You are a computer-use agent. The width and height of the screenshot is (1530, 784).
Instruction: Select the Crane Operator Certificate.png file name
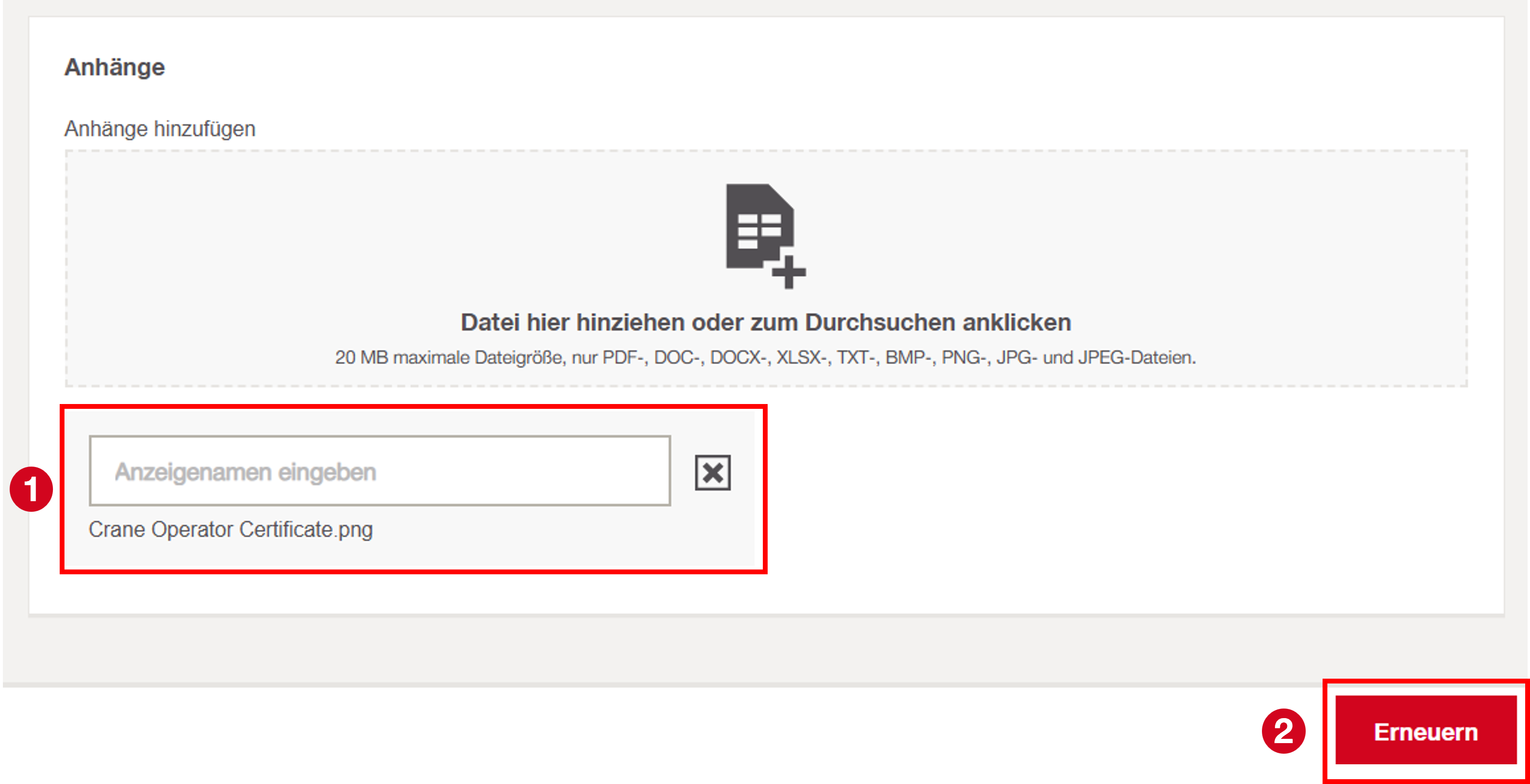(231, 530)
